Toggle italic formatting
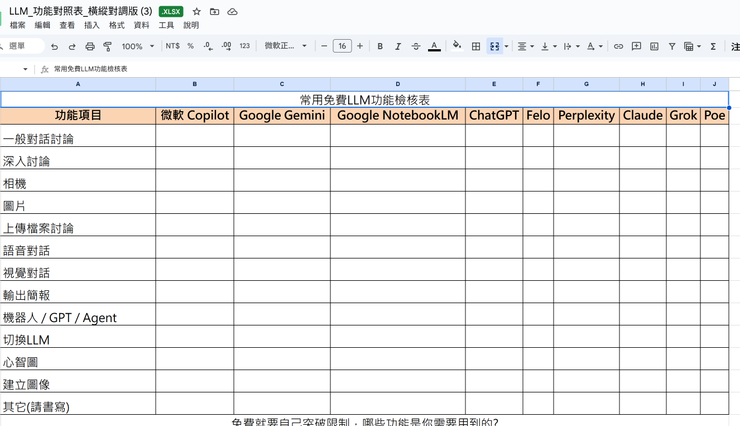 [x=398, y=46]
